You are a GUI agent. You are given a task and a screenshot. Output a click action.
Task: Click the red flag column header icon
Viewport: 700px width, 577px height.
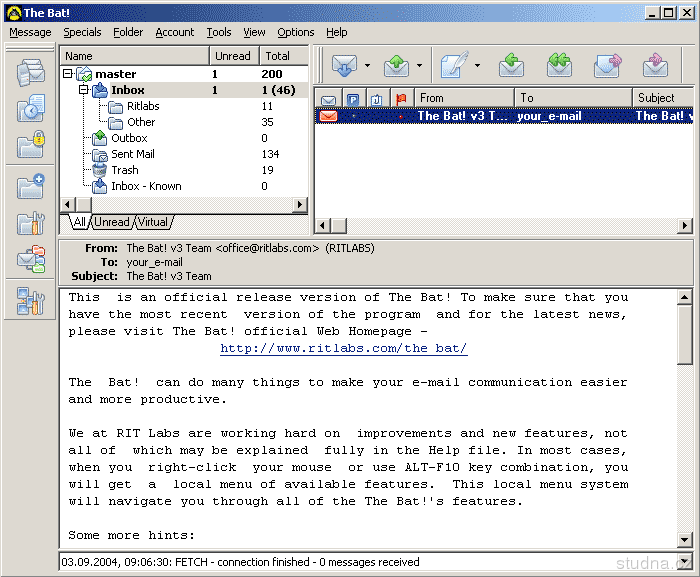[401, 99]
